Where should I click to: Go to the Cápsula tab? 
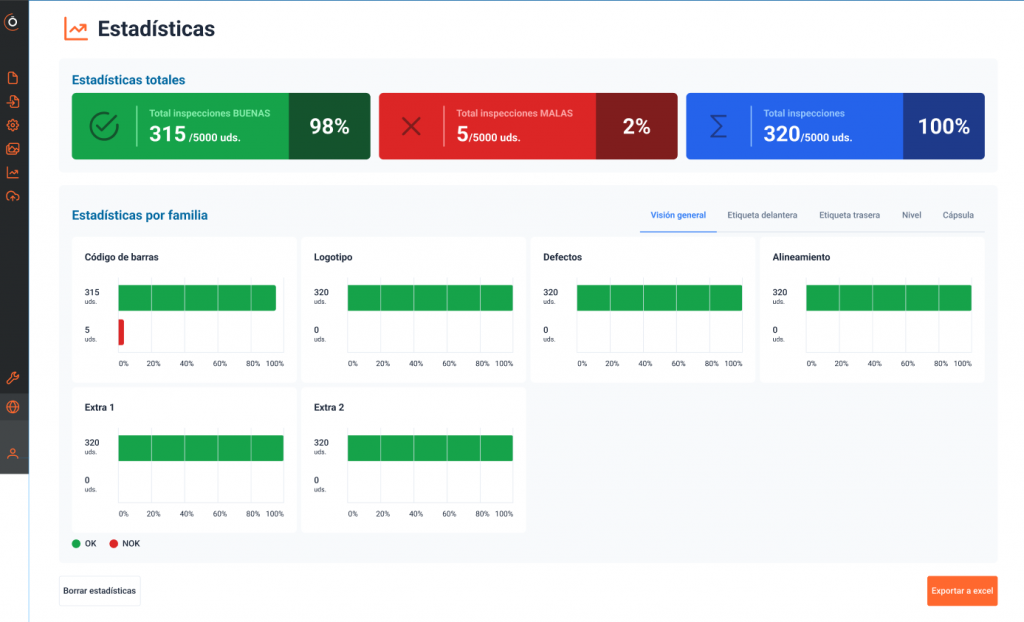point(958,215)
